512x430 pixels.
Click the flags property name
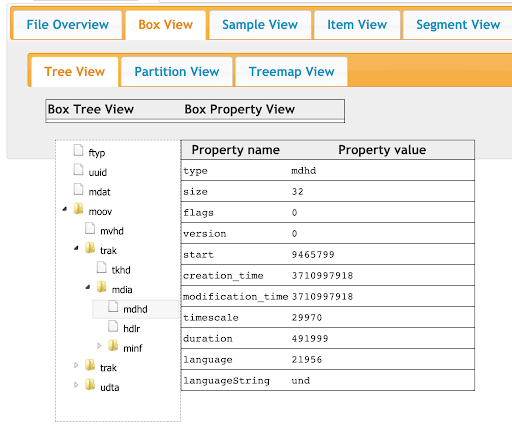pyautogui.click(x=198, y=213)
